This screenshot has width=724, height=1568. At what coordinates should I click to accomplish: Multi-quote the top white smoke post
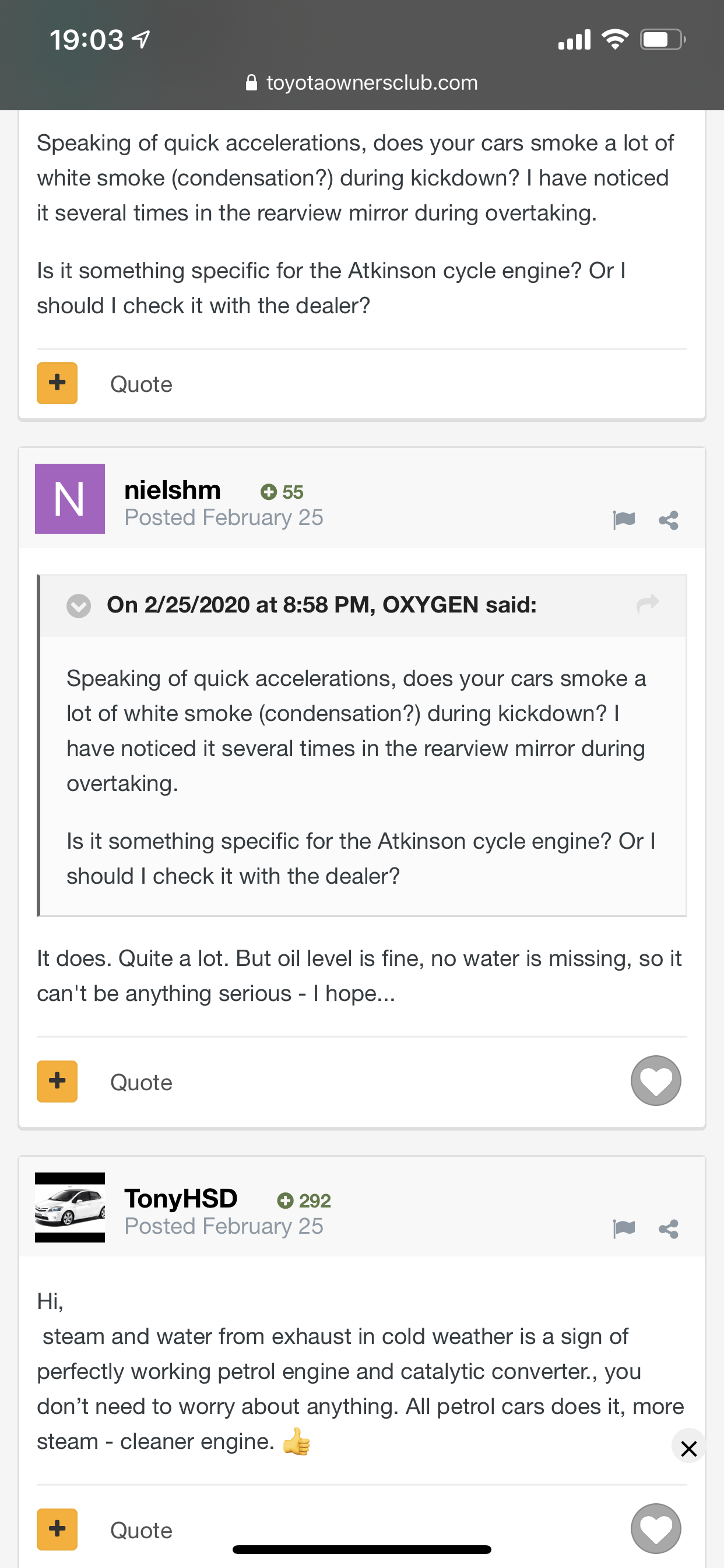[x=57, y=383]
